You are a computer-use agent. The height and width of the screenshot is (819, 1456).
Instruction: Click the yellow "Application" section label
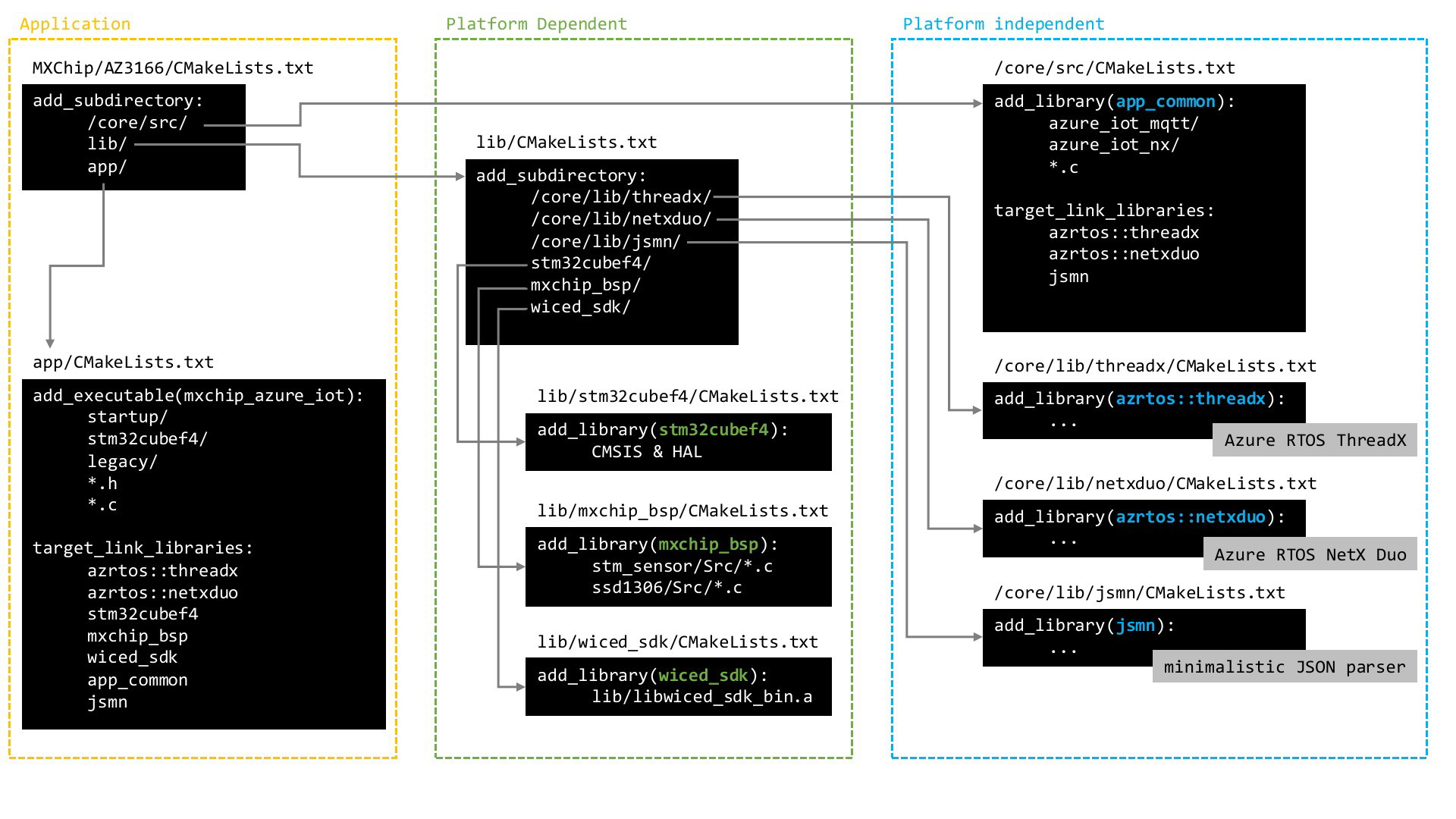pyautogui.click(x=75, y=24)
